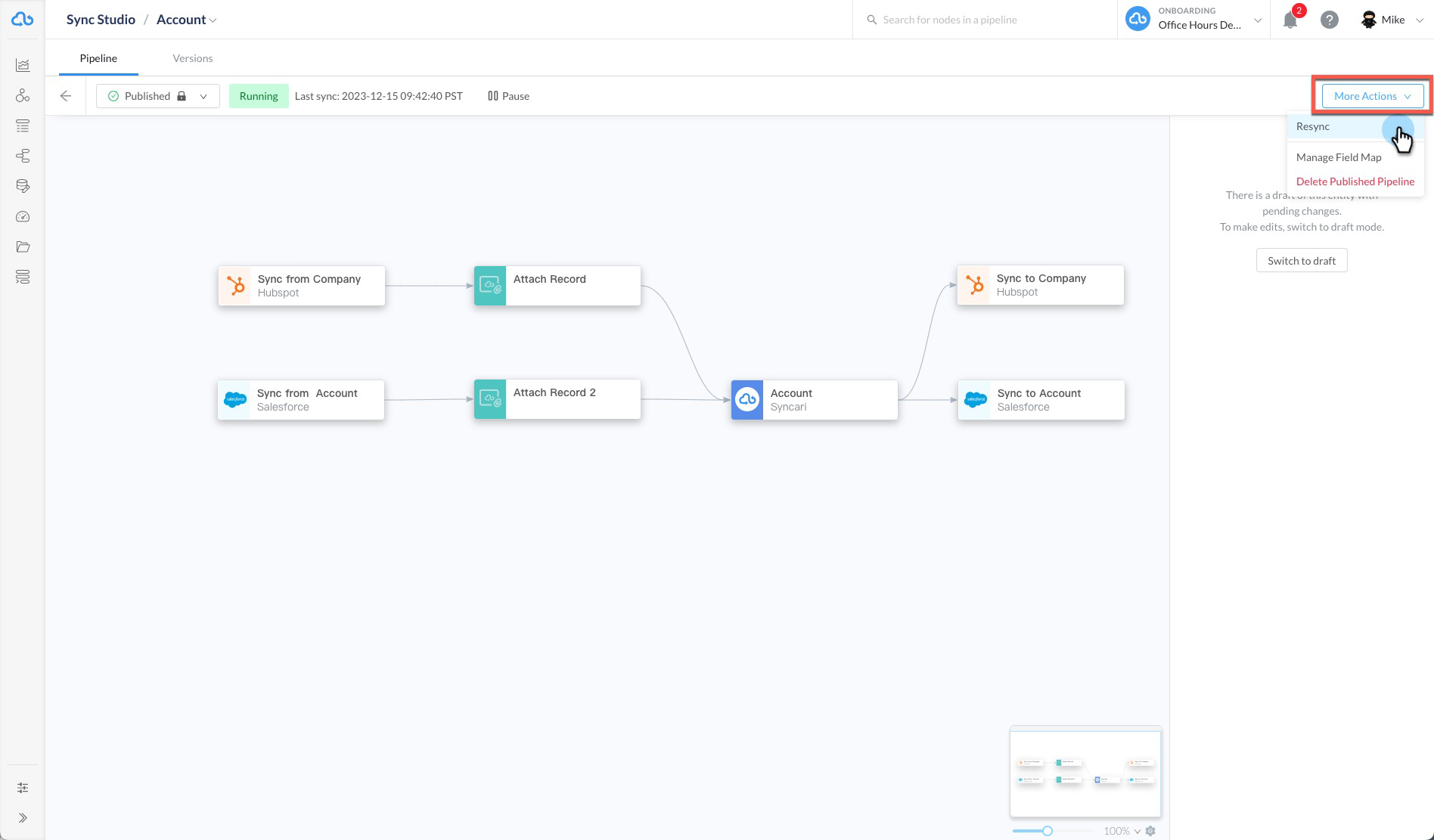Open the database edit sidebar icon
Screen dimensions: 1434x840
pyautogui.click(x=23, y=186)
